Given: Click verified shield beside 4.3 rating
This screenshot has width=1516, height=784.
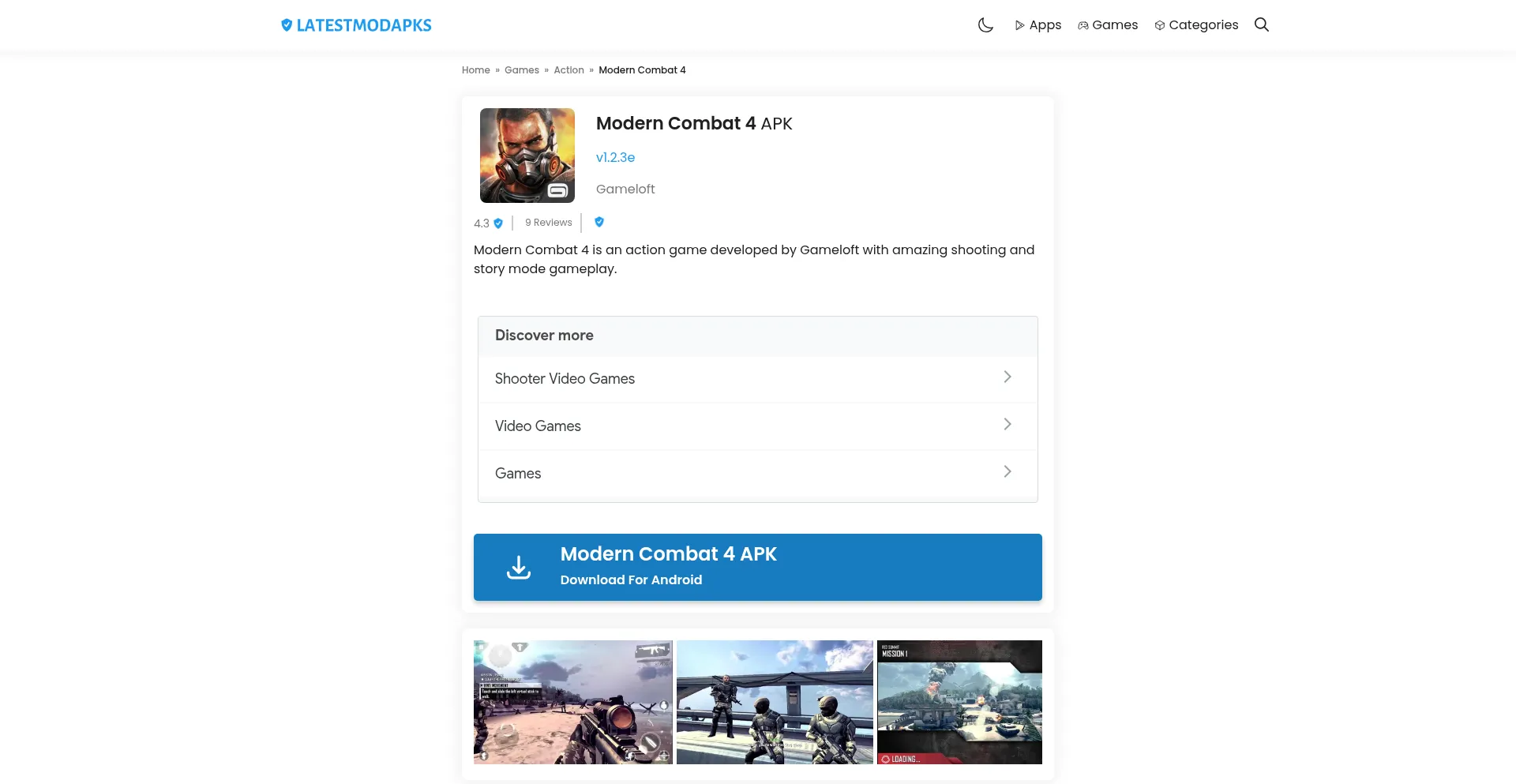Looking at the screenshot, I should point(498,223).
